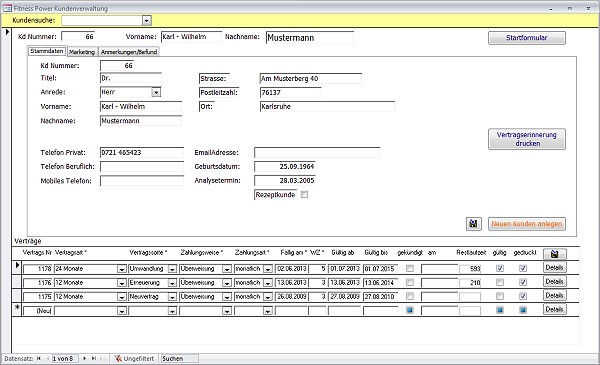Screen dimensions: 600x365
Task: Open Vertragssorte dropdown showing Neuvertrag
Action: tap(172, 297)
